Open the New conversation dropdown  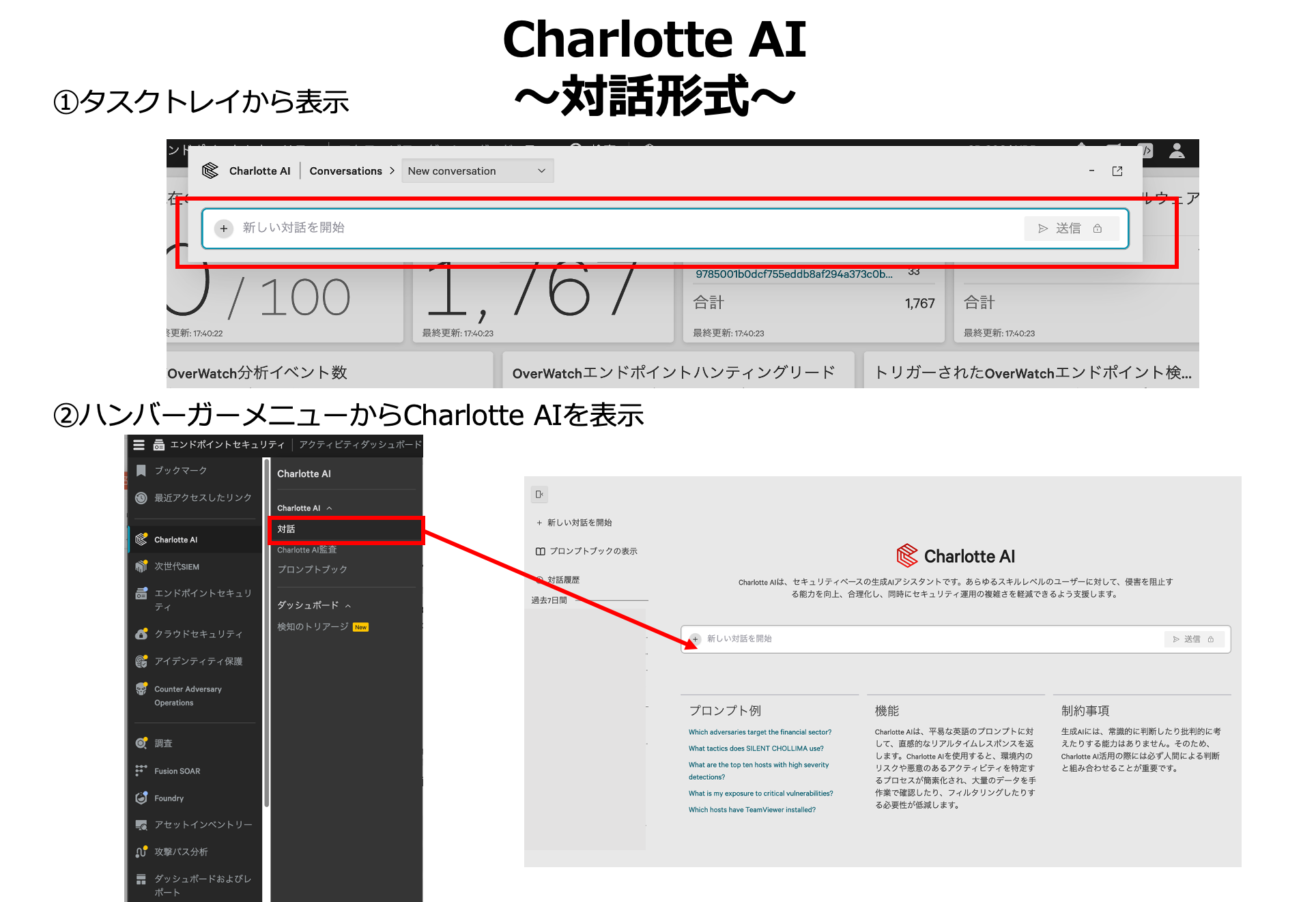477,171
